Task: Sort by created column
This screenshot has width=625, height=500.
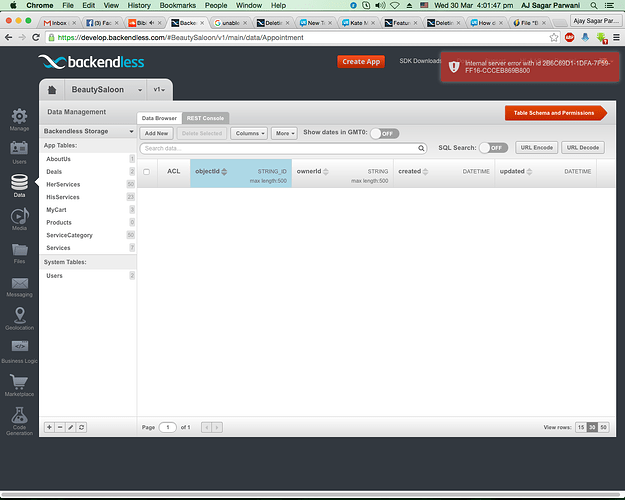Action: 425,171
